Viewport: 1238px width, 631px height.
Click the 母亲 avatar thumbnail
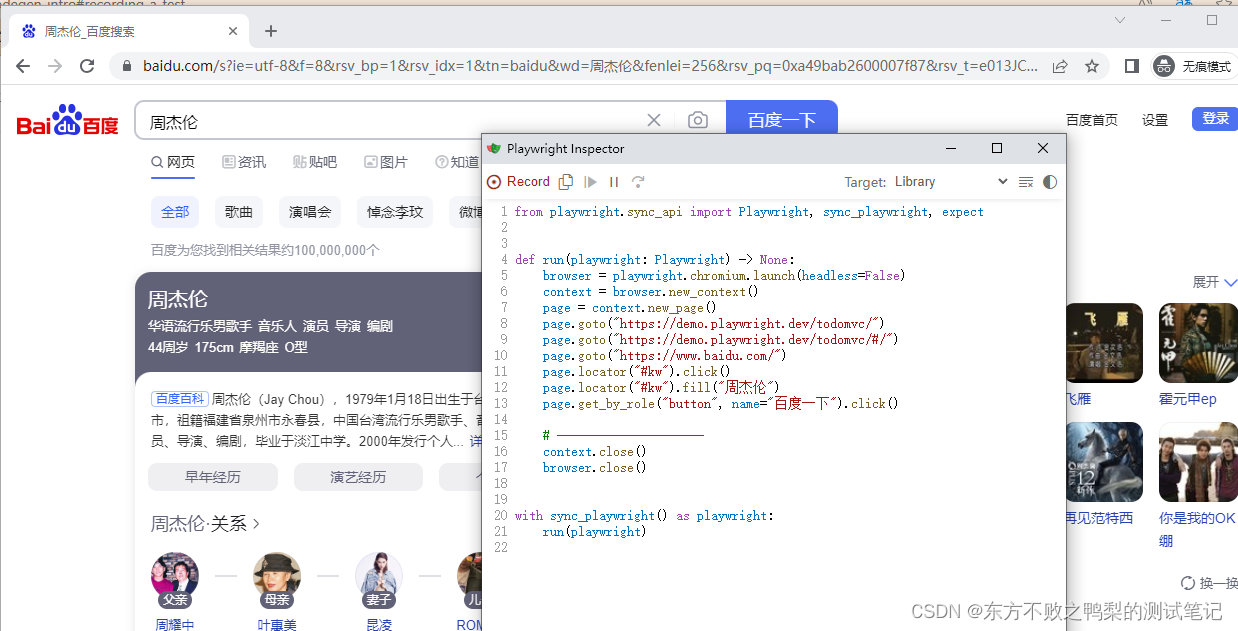277,579
